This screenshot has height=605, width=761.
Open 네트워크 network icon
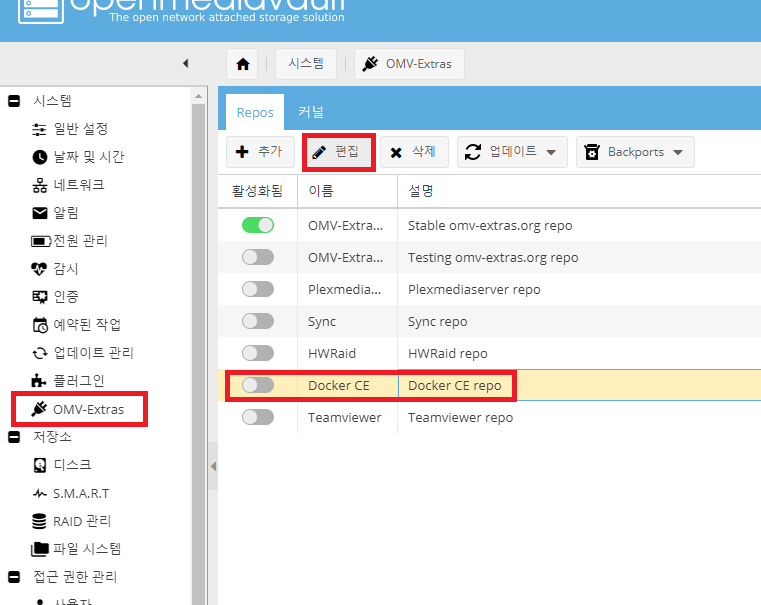40,185
